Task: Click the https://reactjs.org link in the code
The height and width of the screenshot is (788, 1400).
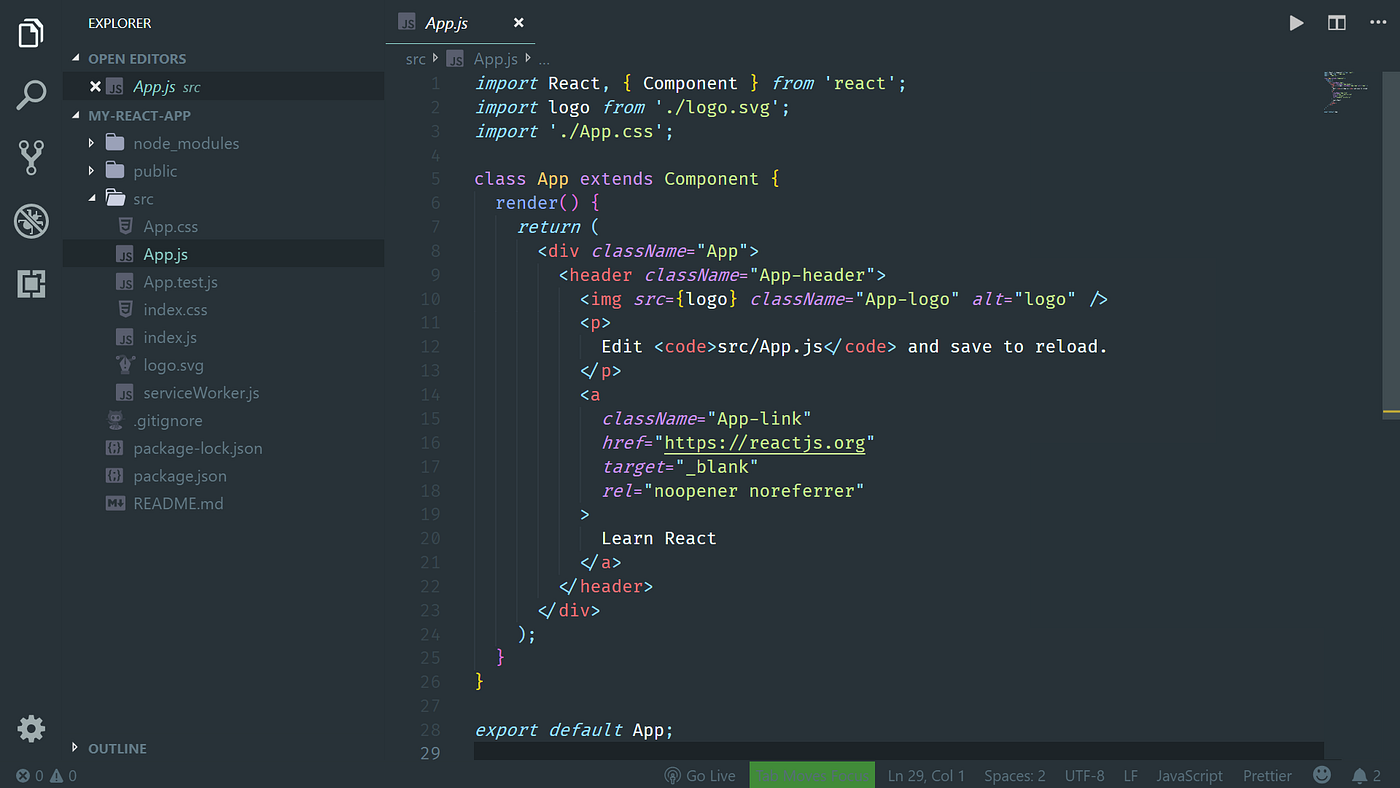Action: coord(765,442)
